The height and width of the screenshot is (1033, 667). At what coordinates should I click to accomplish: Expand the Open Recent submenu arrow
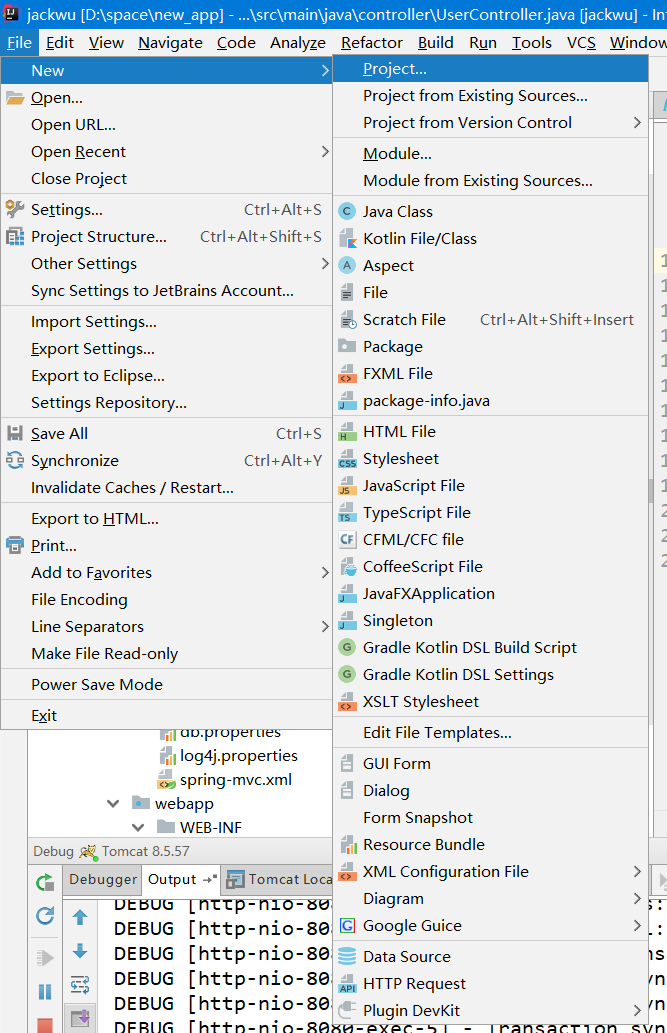click(x=325, y=152)
